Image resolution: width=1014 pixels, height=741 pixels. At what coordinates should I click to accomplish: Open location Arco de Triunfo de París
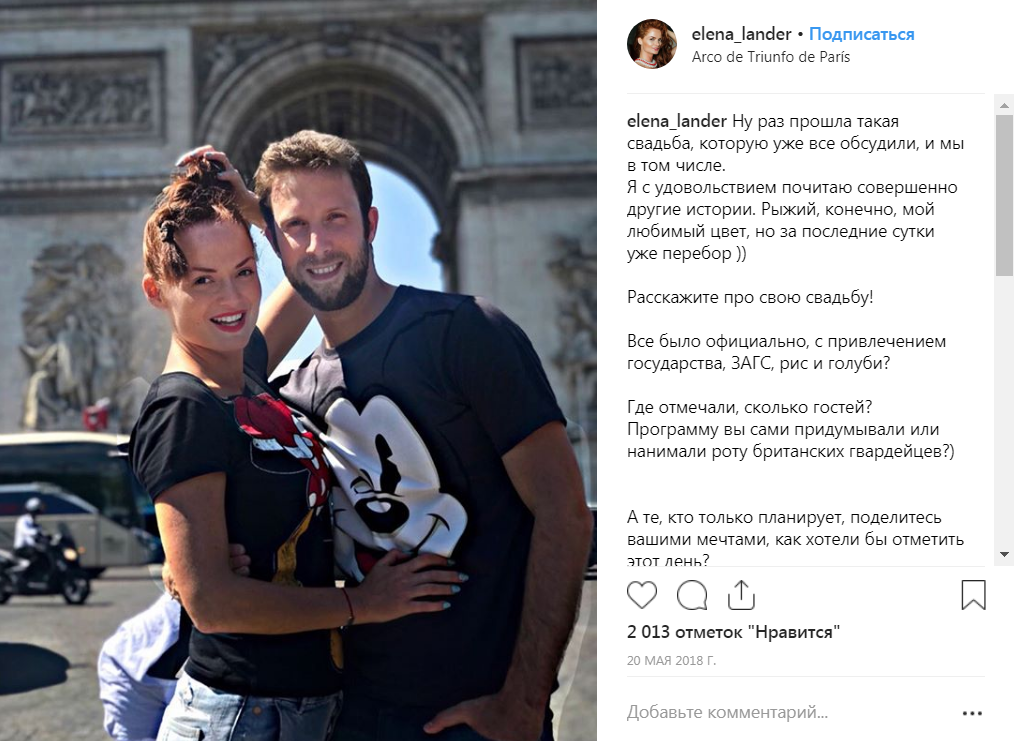pos(771,57)
